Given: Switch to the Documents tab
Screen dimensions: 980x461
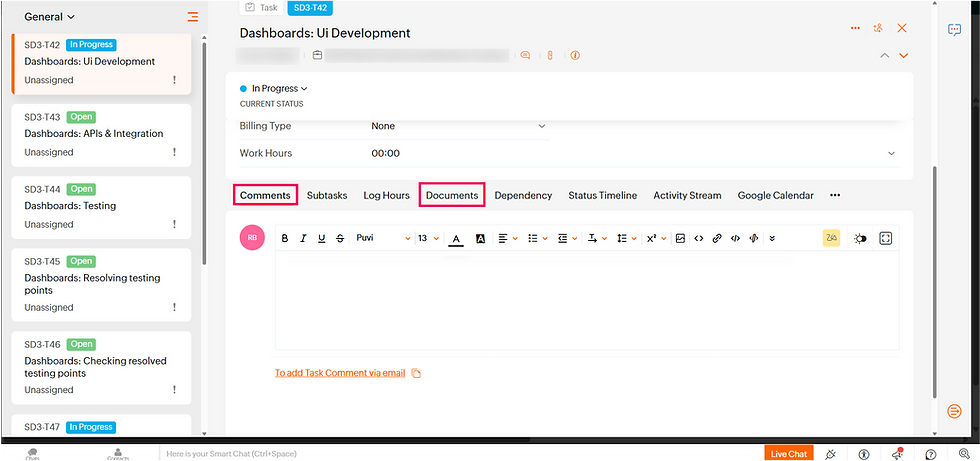Looking at the screenshot, I should pos(452,195).
